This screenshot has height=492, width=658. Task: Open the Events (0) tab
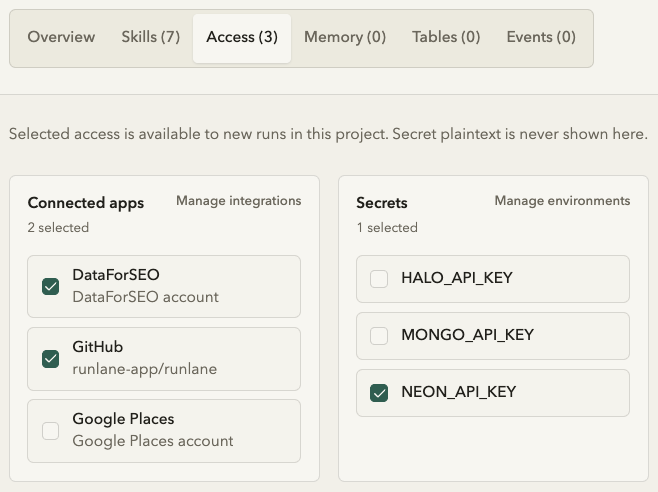point(541,37)
